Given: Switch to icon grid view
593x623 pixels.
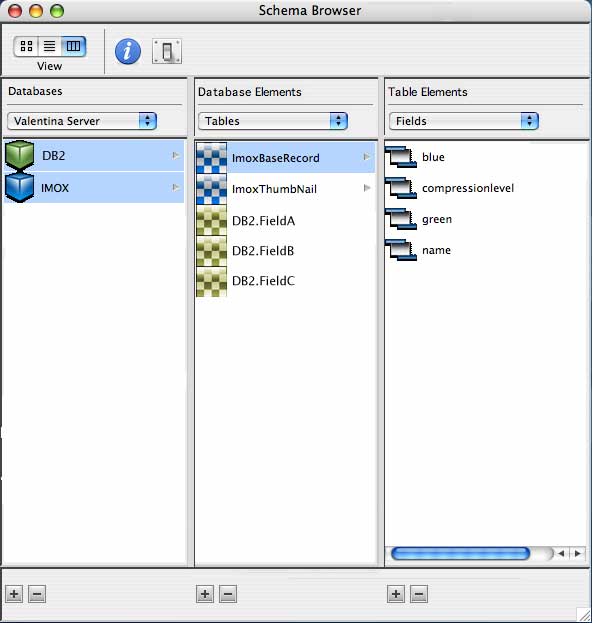Looking at the screenshot, I should tap(26, 46).
